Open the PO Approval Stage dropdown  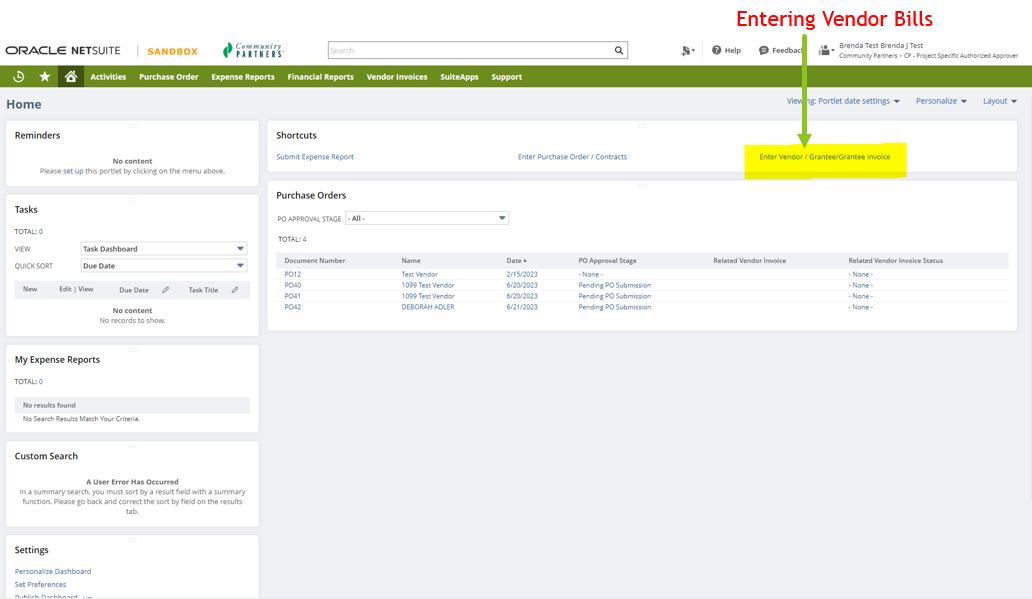[427, 218]
